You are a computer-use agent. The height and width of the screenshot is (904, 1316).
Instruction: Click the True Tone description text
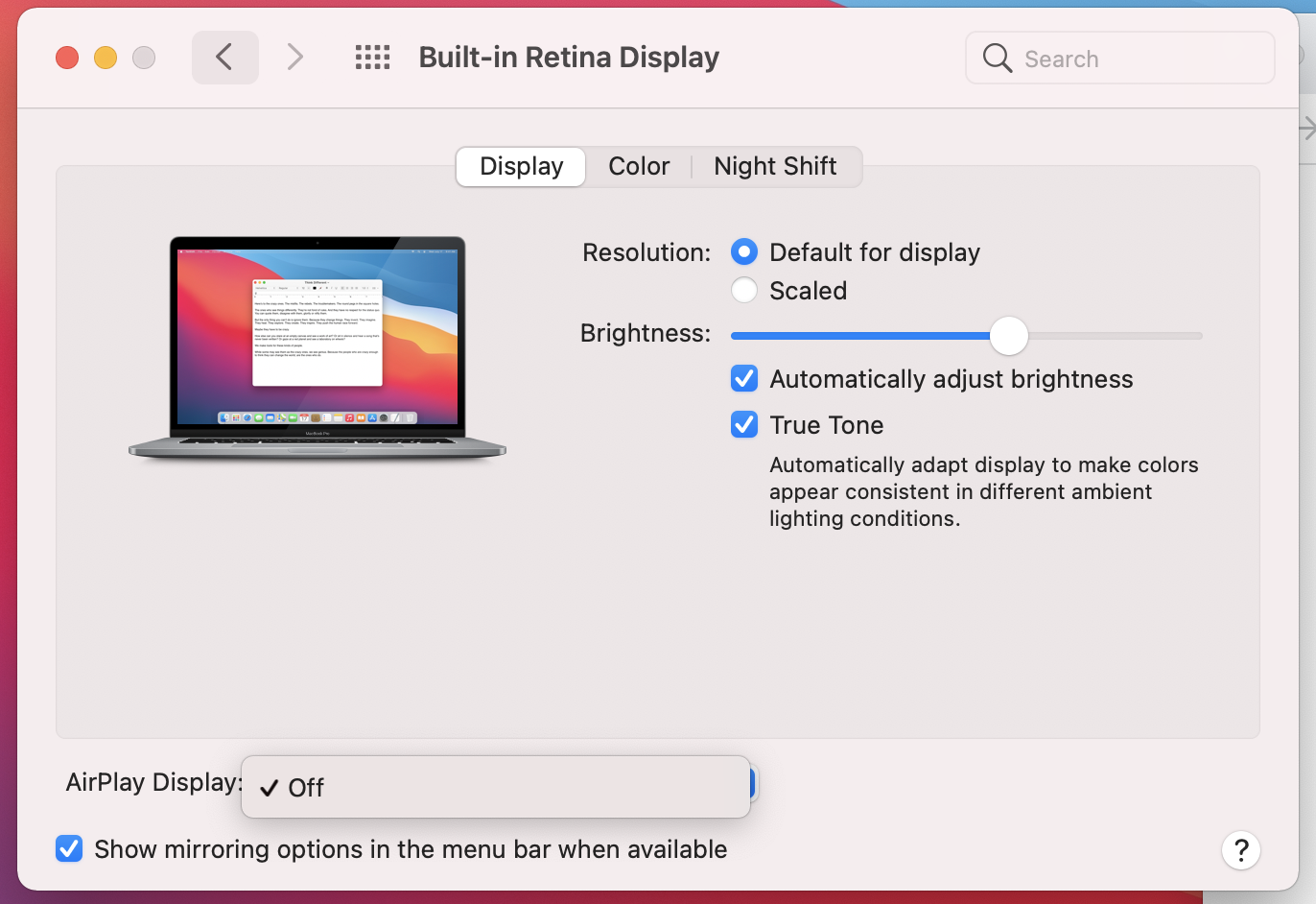coord(984,491)
